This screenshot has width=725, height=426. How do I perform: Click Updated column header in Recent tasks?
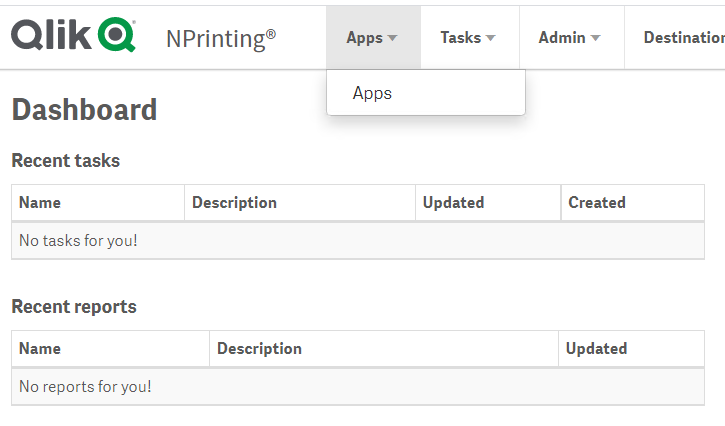coord(488,203)
